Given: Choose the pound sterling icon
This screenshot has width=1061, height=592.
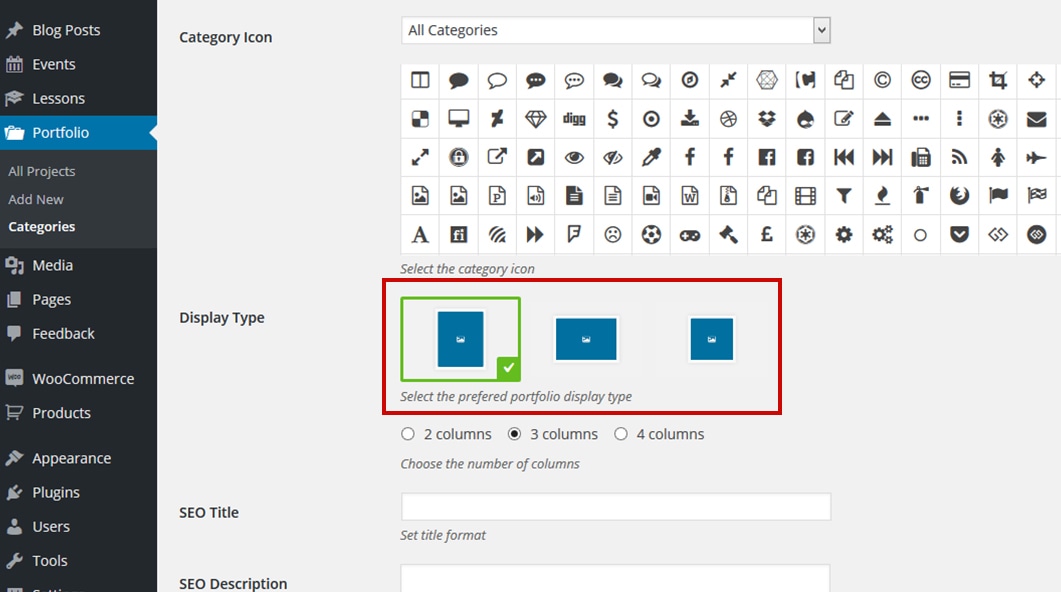Looking at the screenshot, I should click(x=767, y=235).
